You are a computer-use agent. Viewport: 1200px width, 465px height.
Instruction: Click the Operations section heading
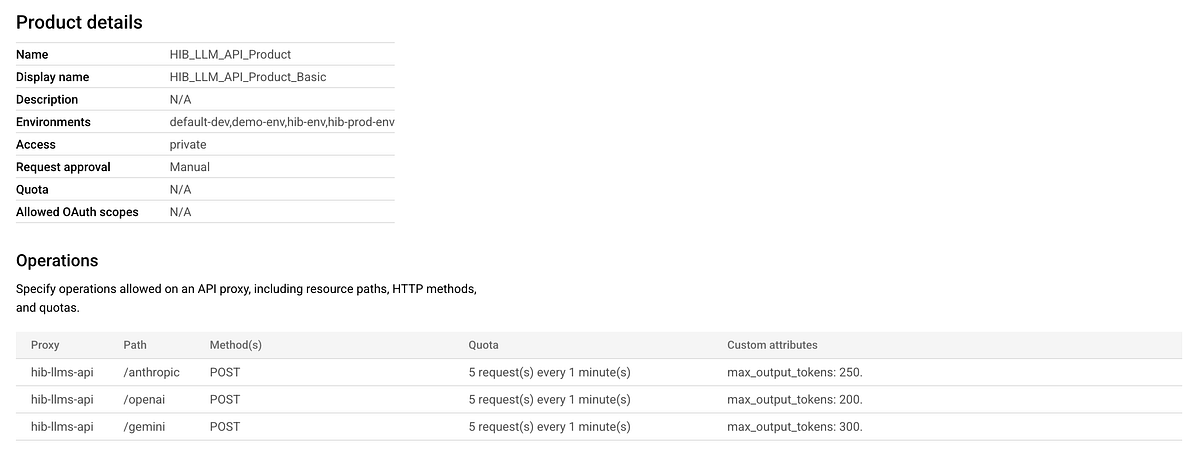[x=57, y=260]
